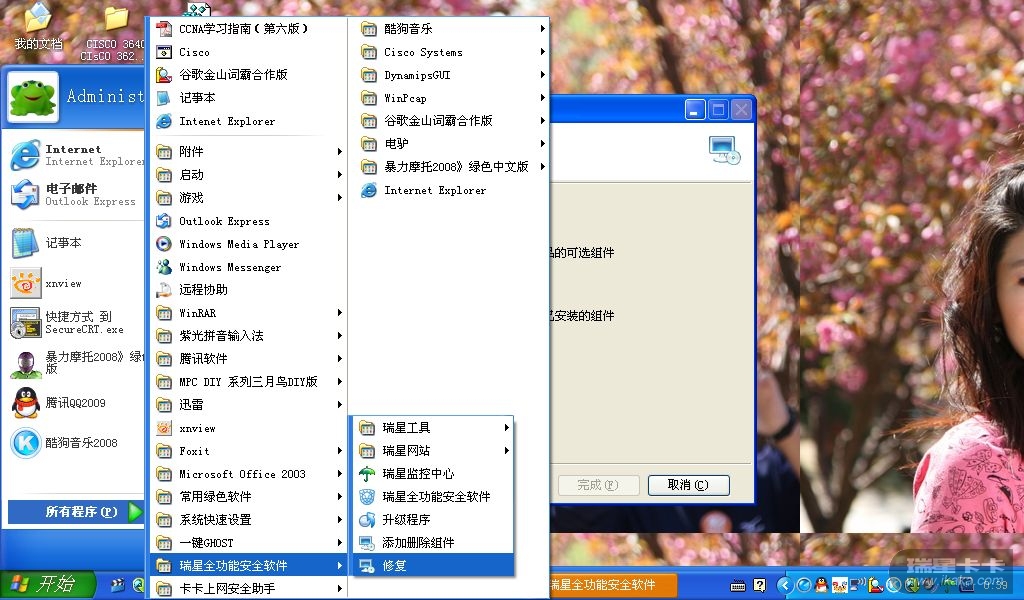Expand hidden tray icons arrow
Image resolution: width=1024 pixels, height=600 pixels.
[x=785, y=586]
